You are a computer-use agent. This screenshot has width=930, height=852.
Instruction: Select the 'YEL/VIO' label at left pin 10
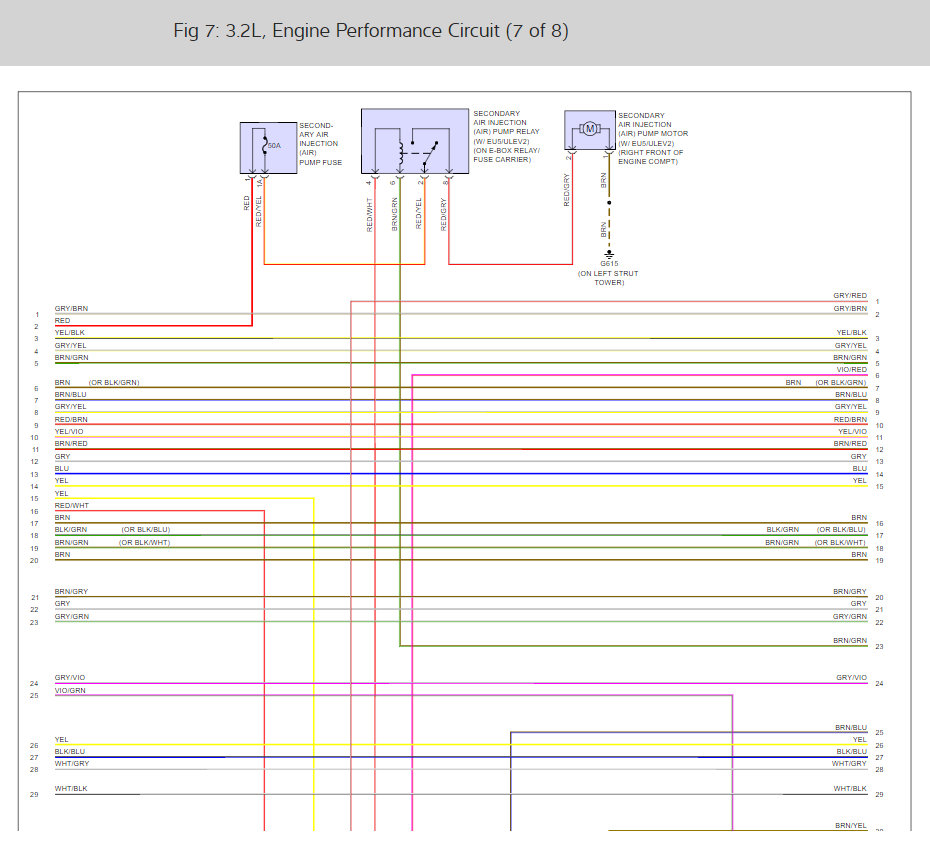pyautogui.click(x=69, y=431)
